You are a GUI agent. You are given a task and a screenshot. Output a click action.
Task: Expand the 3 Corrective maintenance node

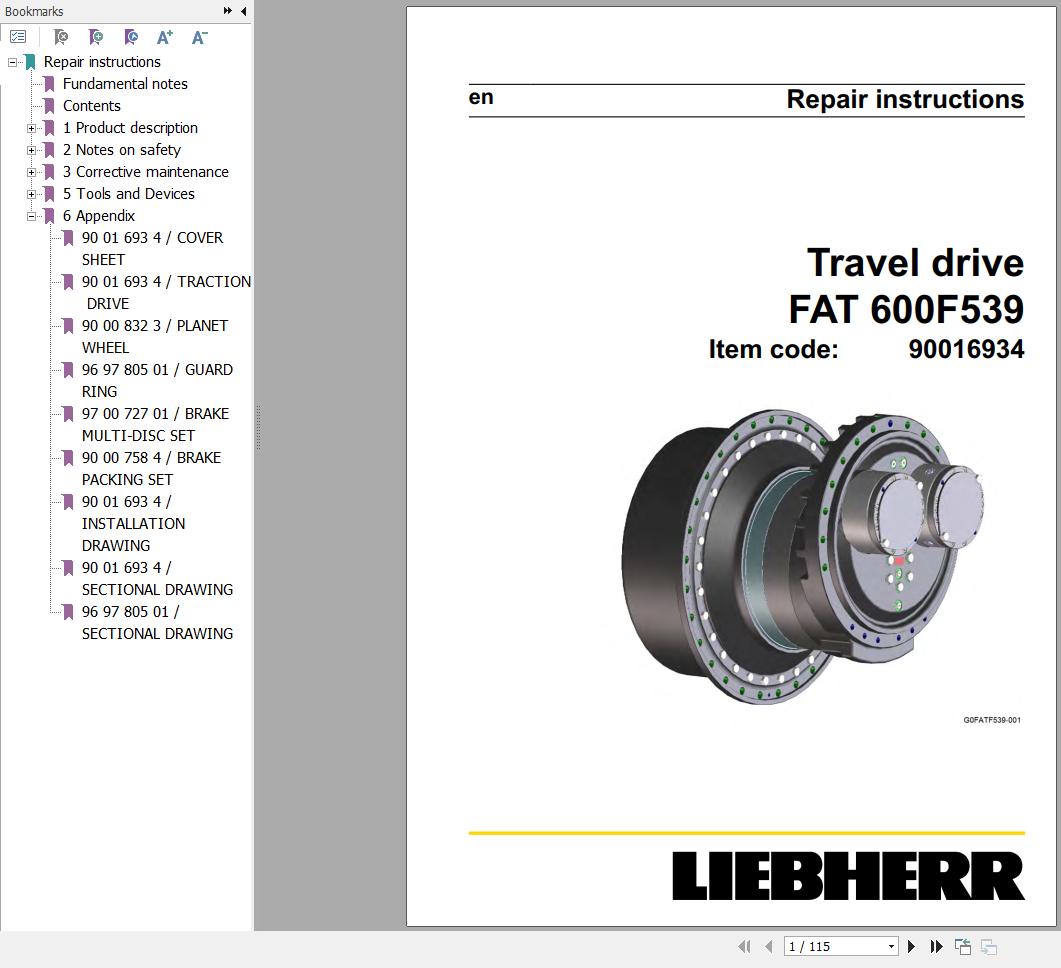coord(31,172)
